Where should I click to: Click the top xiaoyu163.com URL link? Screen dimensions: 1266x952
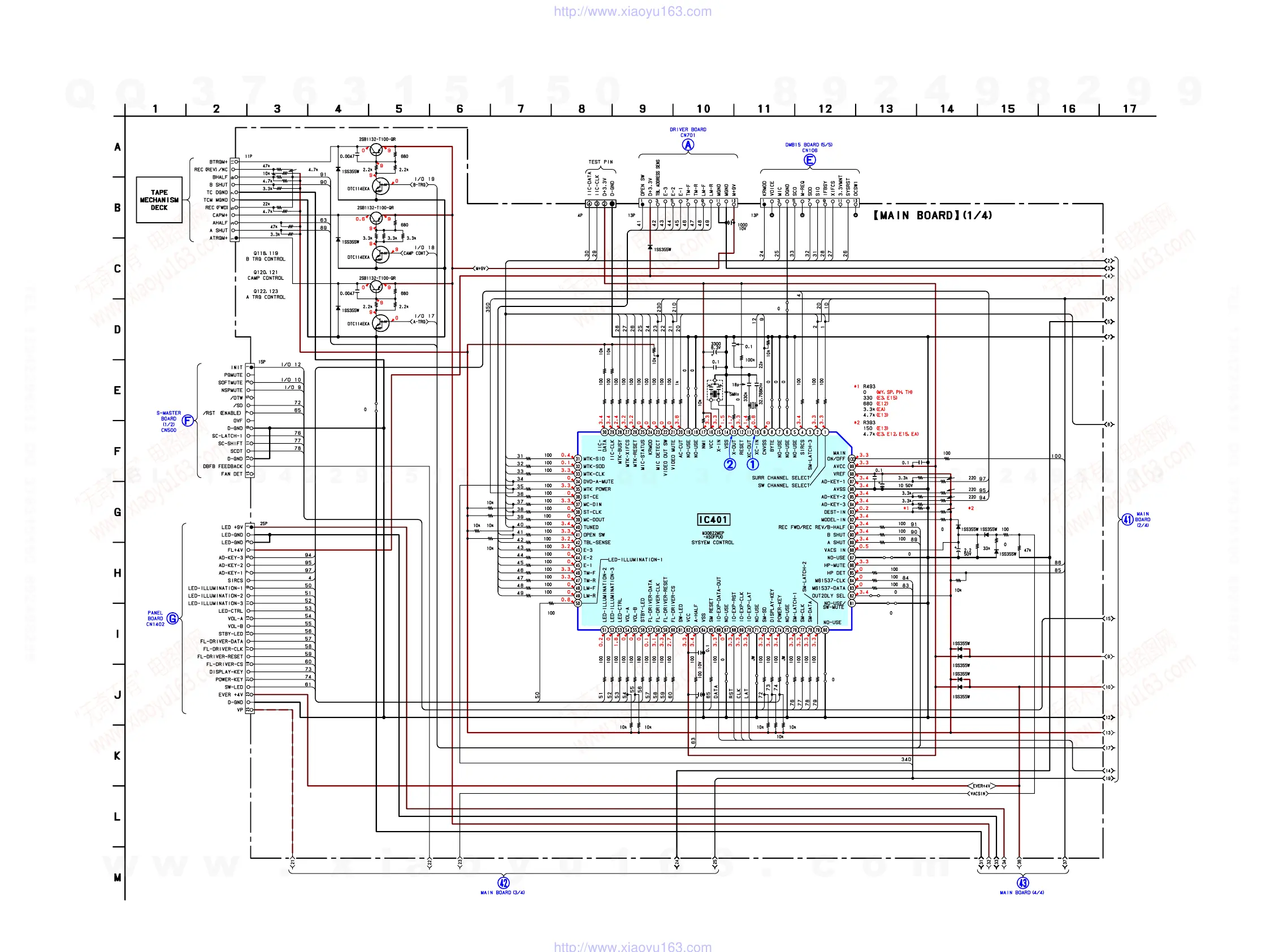(x=632, y=11)
